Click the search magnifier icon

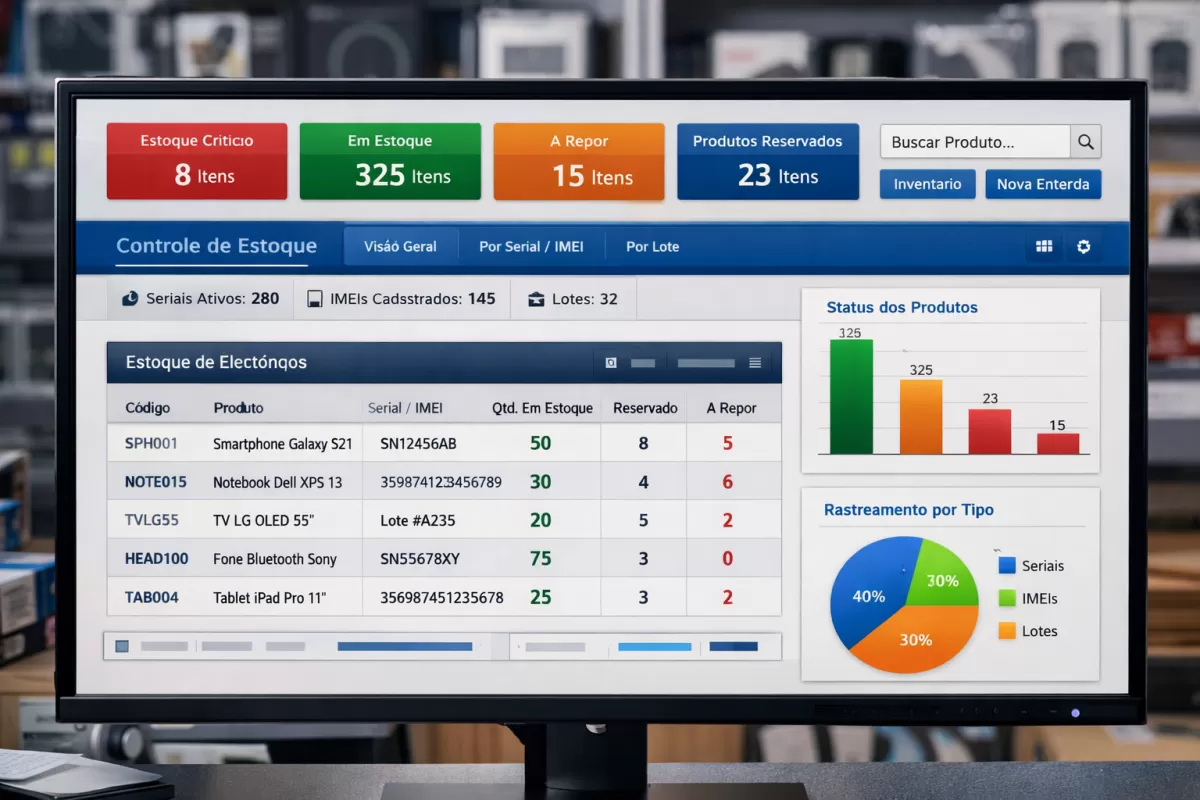(x=1086, y=142)
